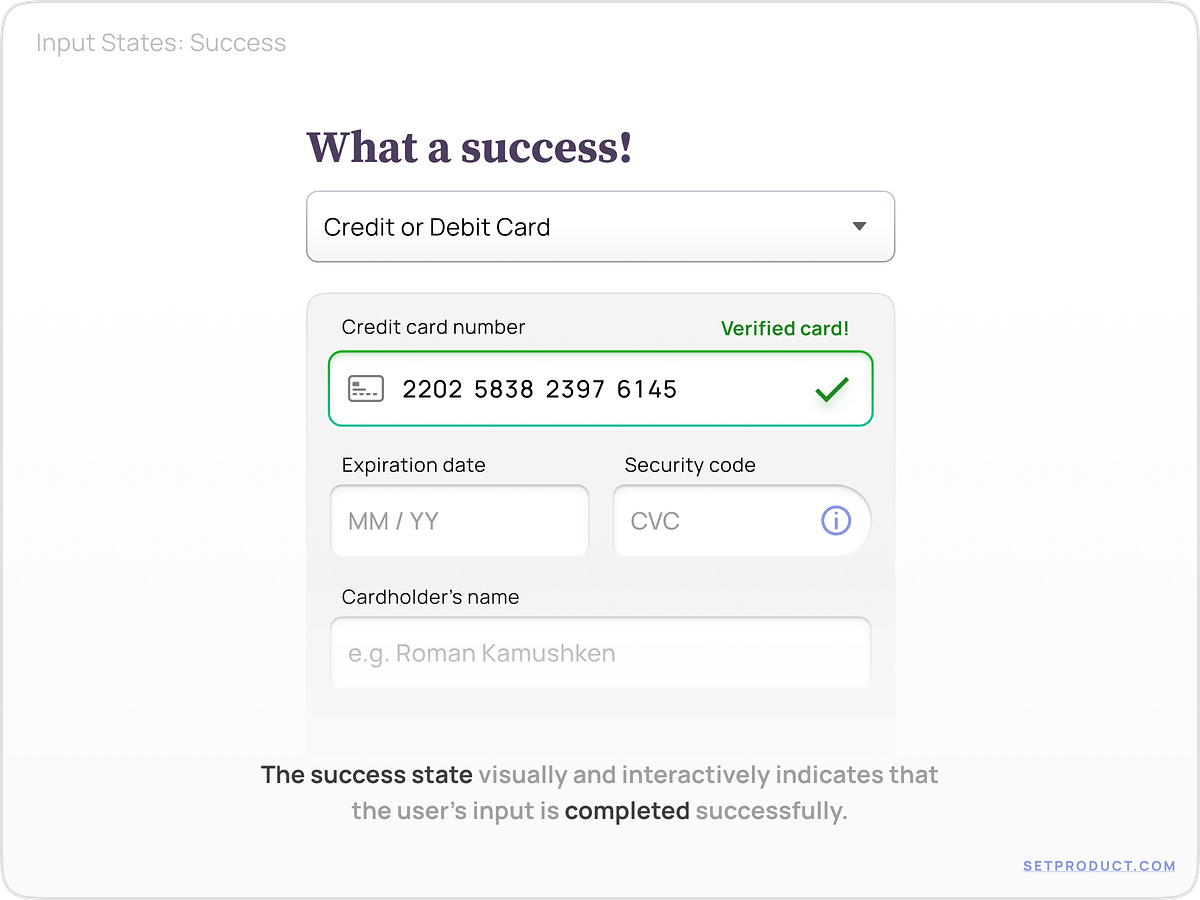Image resolution: width=1200 pixels, height=900 pixels.
Task: Click the cardholder's name input field
Action: pos(600,653)
